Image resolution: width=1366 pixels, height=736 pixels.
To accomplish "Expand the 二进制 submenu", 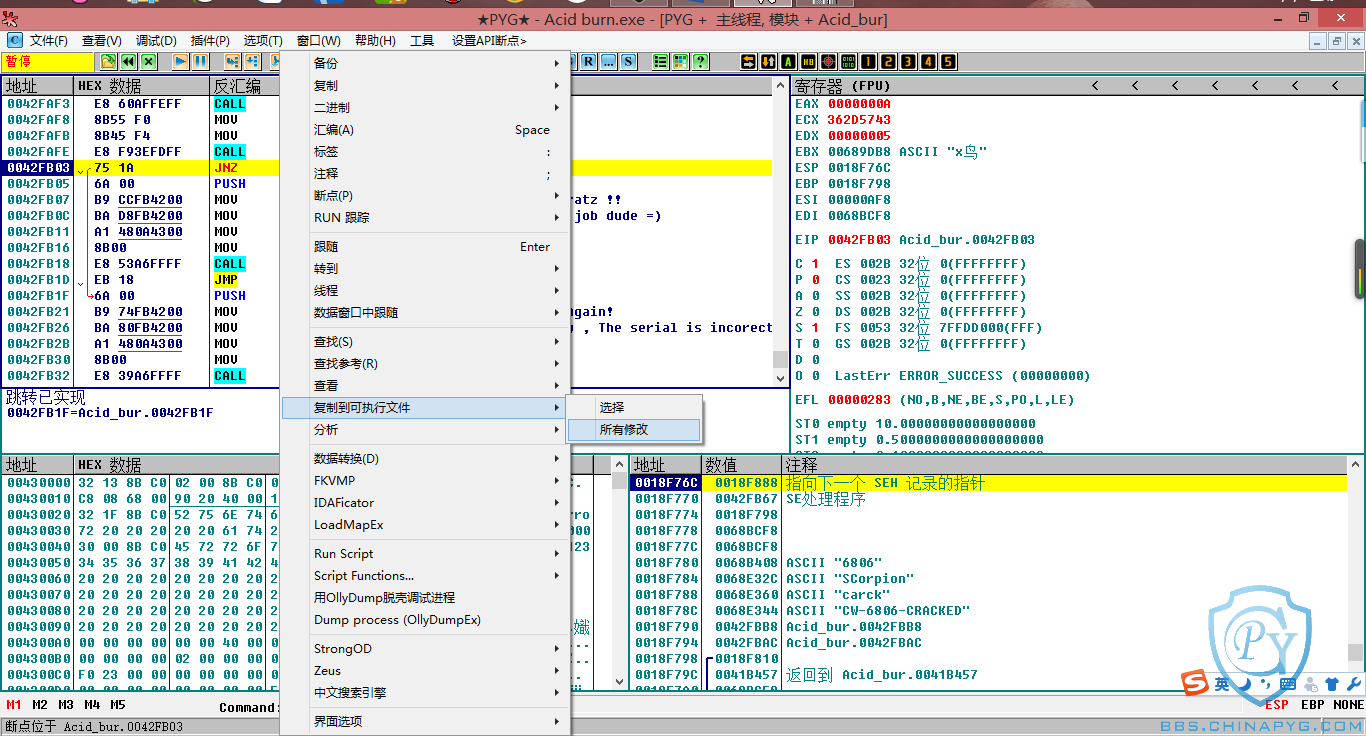I will (425, 107).
